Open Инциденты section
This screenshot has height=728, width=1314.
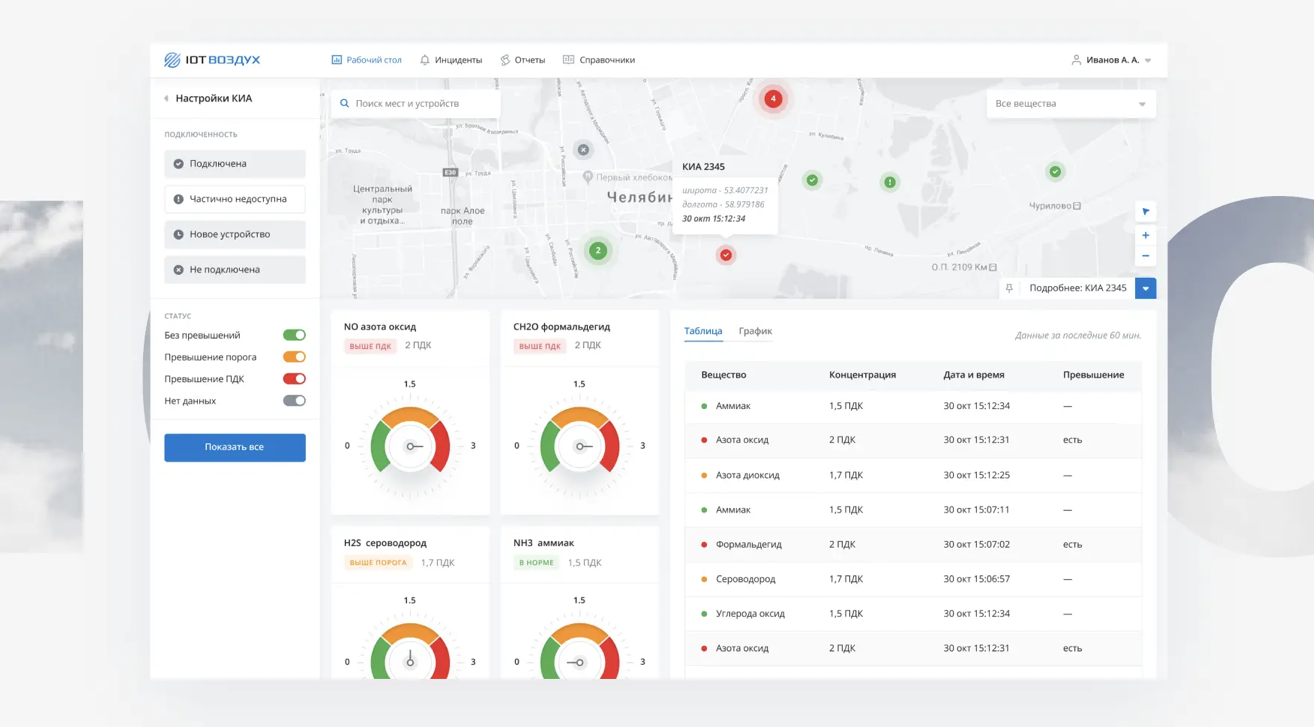[450, 60]
